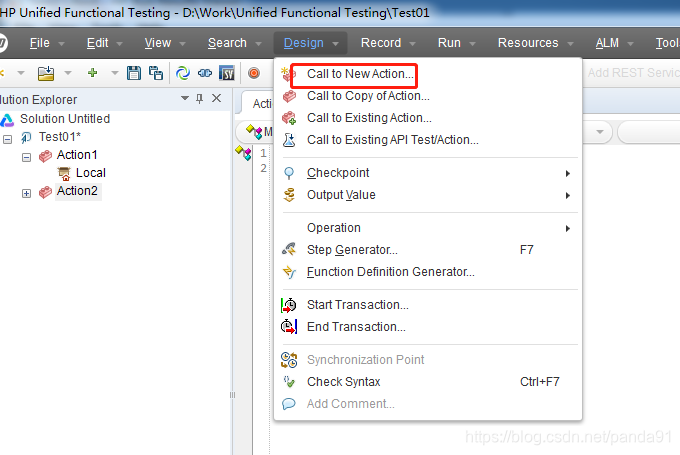The height and width of the screenshot is (455, 680).
Task: Select the Test01* tree node
Action: point(60,137)
